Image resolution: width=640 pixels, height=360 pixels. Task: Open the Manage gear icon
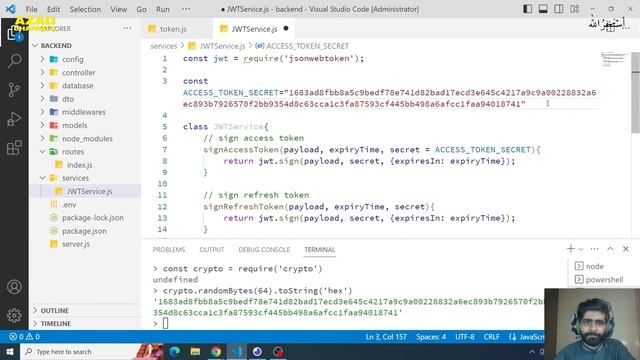(14, 315)
